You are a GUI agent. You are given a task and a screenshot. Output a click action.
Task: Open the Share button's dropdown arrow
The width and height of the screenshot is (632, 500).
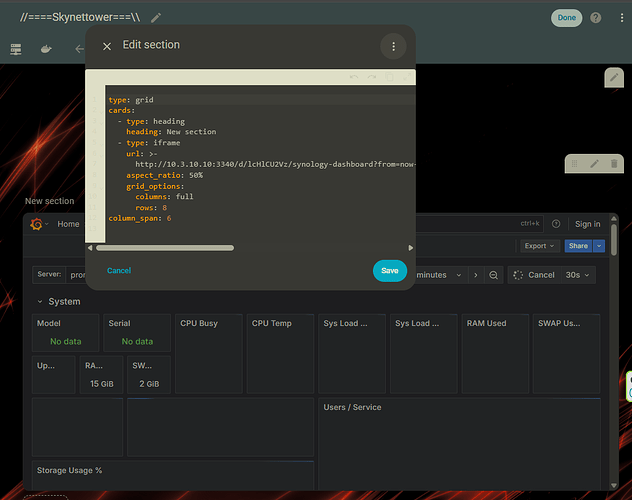click(599, 246)
